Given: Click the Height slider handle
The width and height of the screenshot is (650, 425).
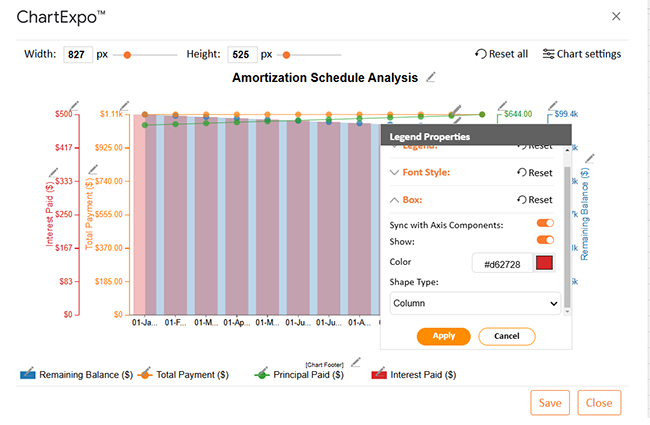Looking at the screenshot, I should pos(287,55).
